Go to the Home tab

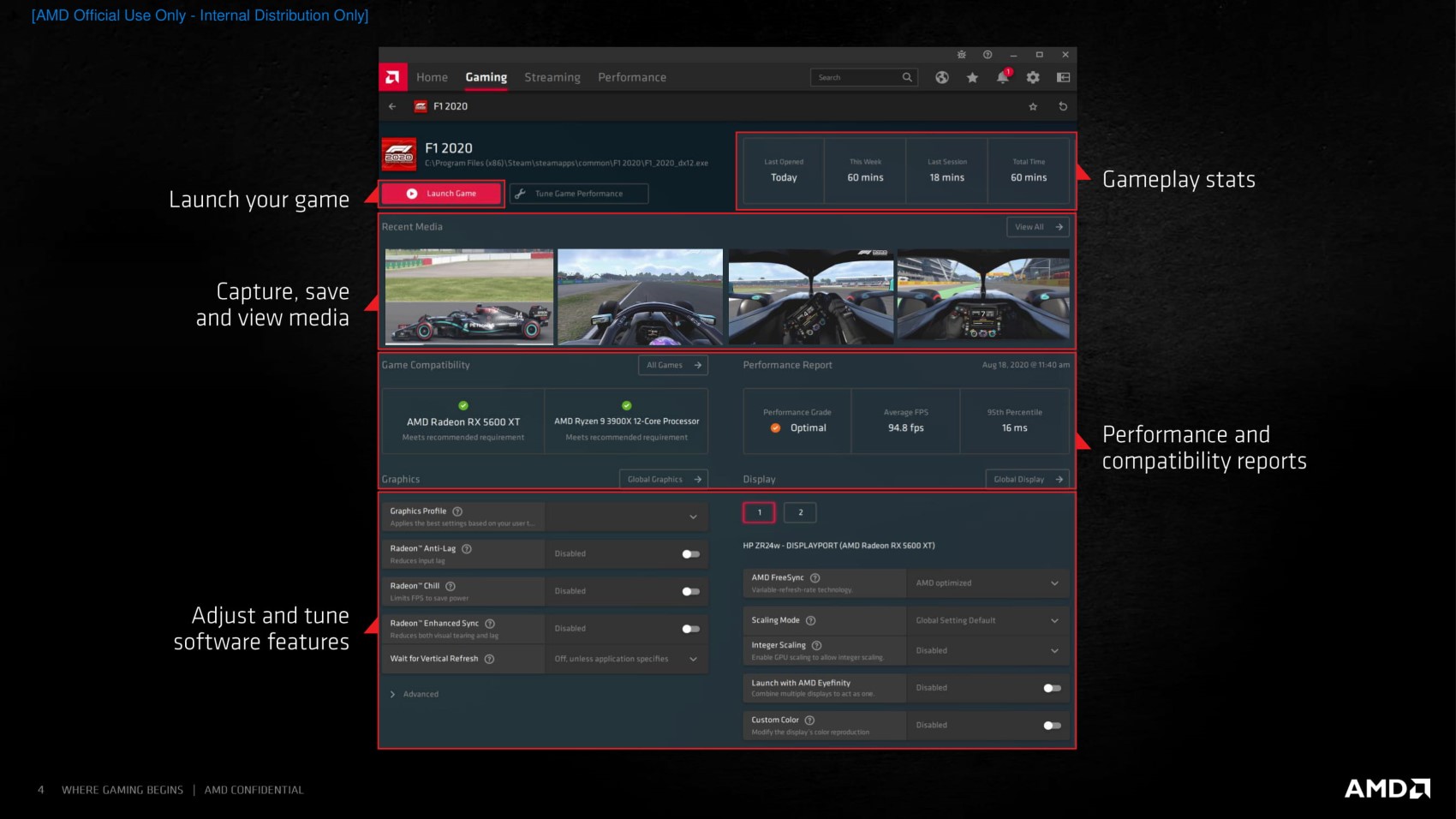pyautogui.click(x=432, y=77)
